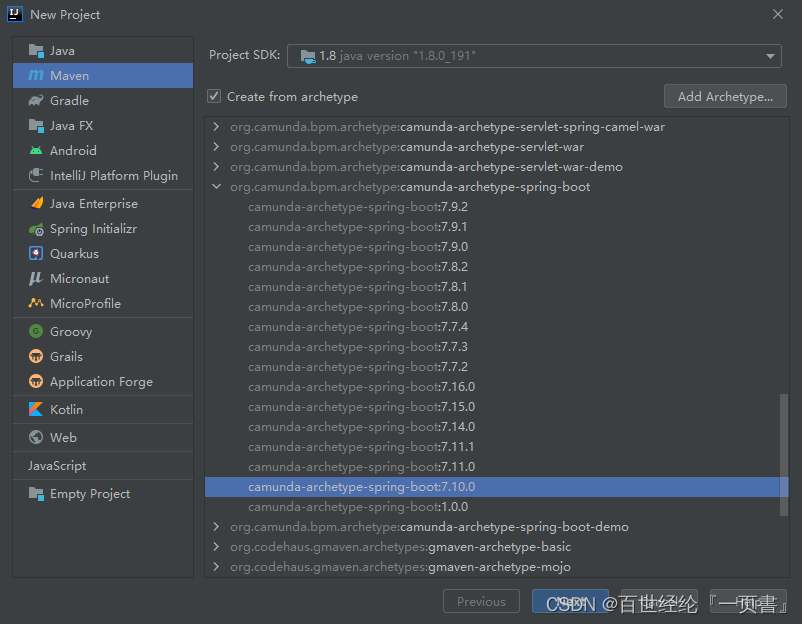Select camunda-archetype-spring-boot:7.15.0
This screenshot has width=802, height=624.
click(362, 406)
